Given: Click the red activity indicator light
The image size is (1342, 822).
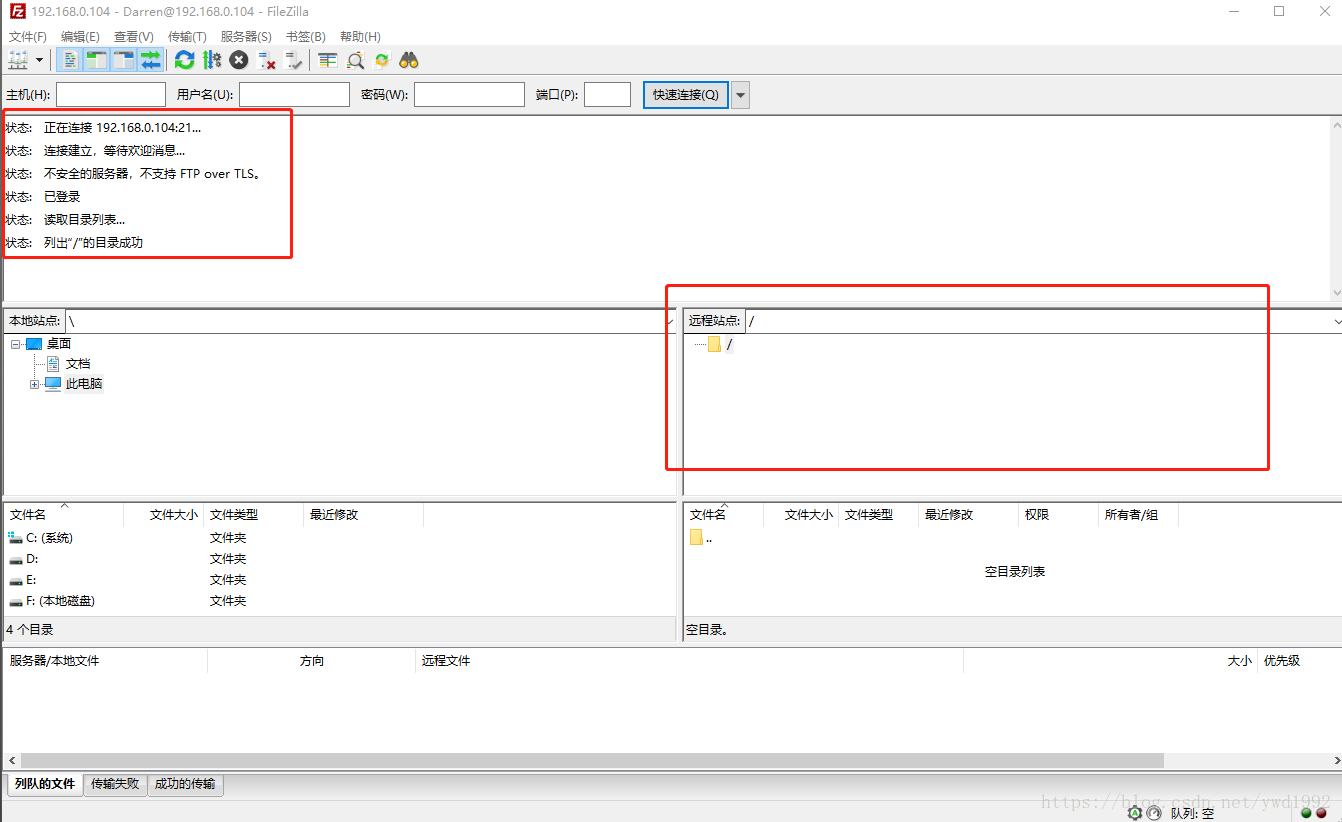Looking at the screenshot, I should tap(1322, 813).
